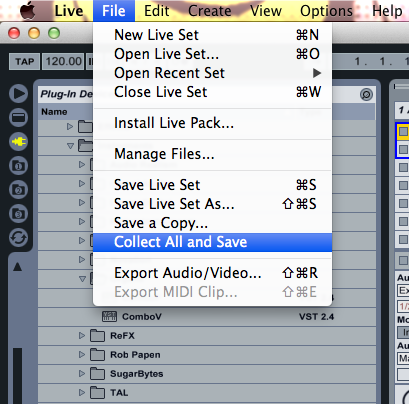
Task: Select the yellow Plug-In Device Browser icon
Action: coord(19,142)
